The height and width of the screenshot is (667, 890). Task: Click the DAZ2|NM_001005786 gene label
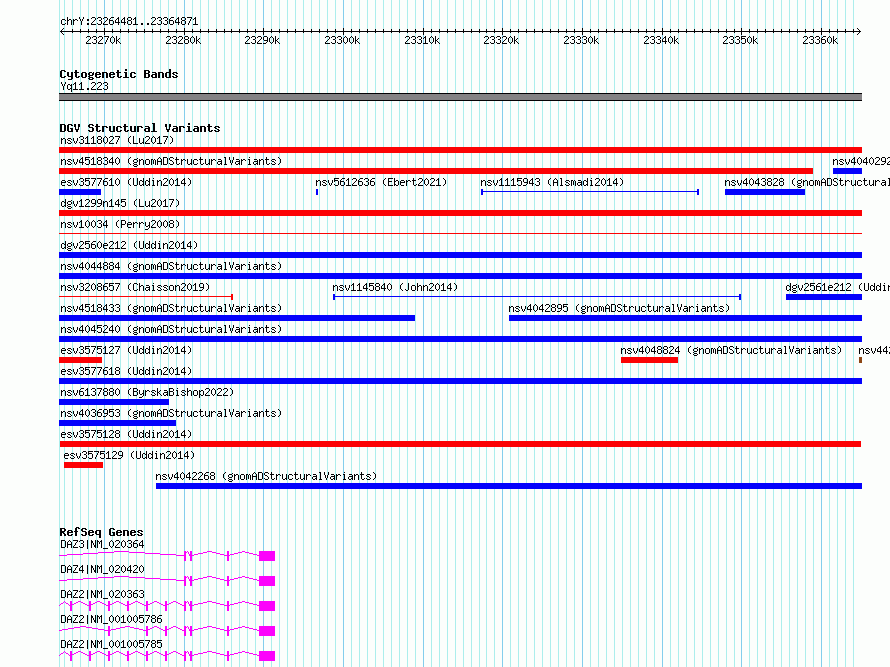pyautogui.click(x=111, y=619)
